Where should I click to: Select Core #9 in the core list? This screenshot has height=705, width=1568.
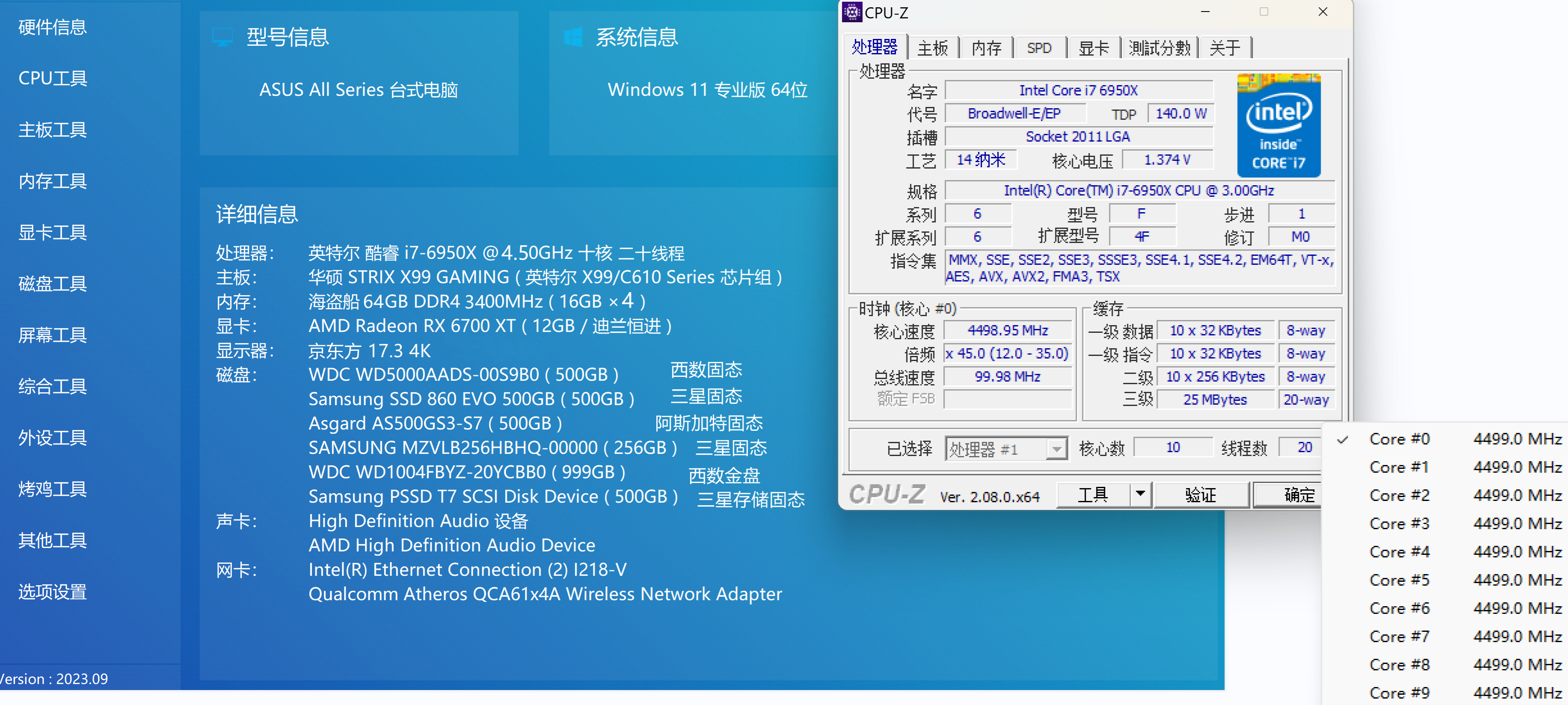(x=1446, y=692)
